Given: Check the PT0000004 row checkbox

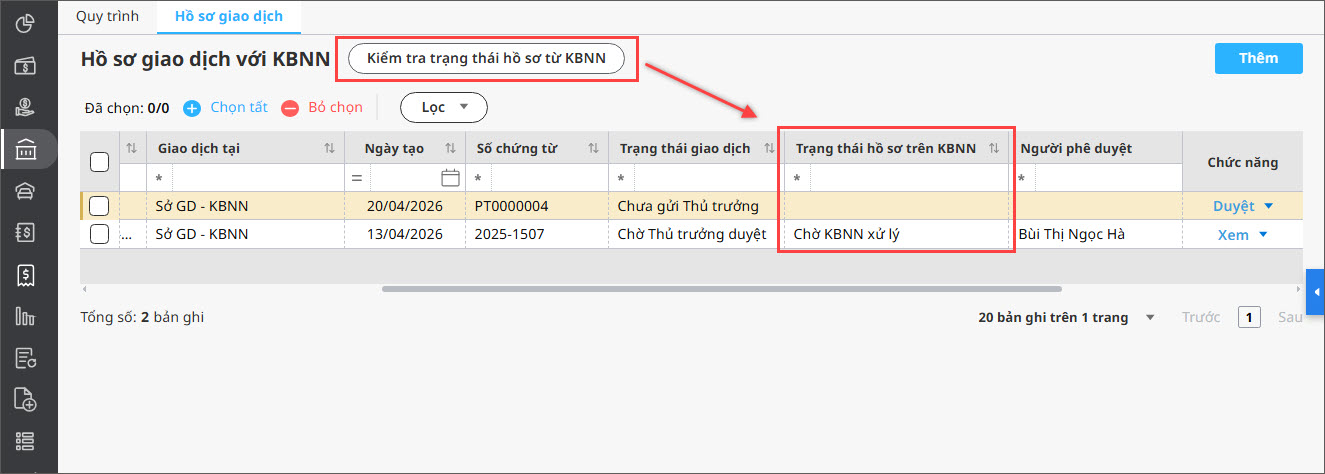Looking at the screenshot, I should (x=99, y=206).
